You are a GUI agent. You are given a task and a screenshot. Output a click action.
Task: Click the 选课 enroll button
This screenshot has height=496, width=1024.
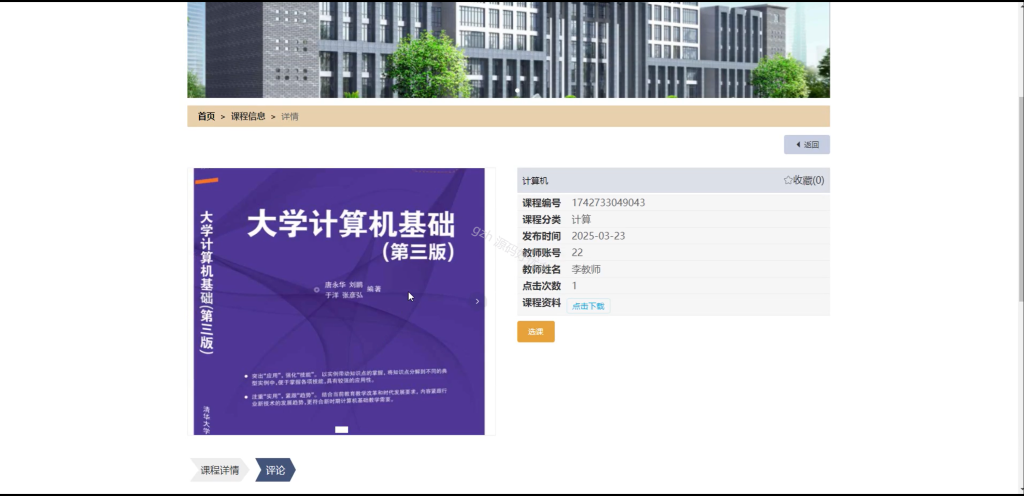click(x=536, y=332)
